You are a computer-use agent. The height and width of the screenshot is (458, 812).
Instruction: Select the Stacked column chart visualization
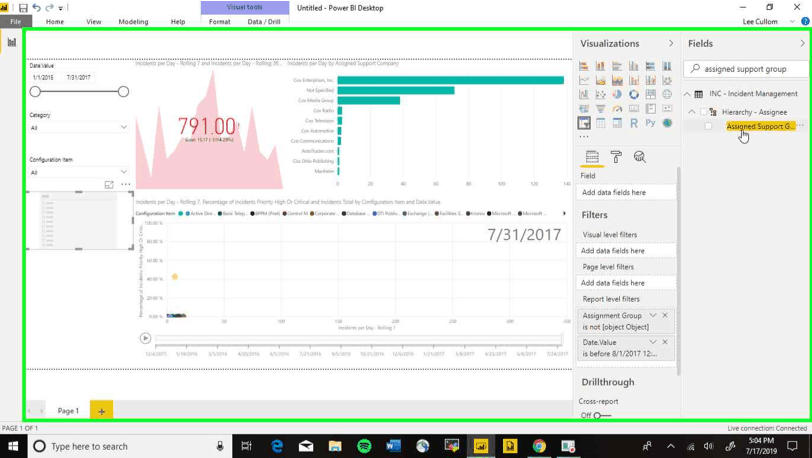pos(600,66)
